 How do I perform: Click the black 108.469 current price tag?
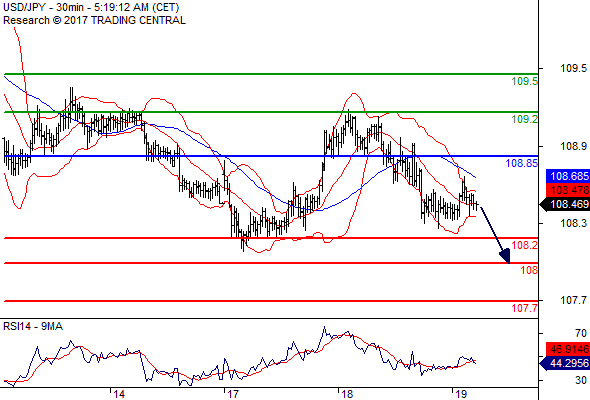pyautogui.click(x=565, y=205)
